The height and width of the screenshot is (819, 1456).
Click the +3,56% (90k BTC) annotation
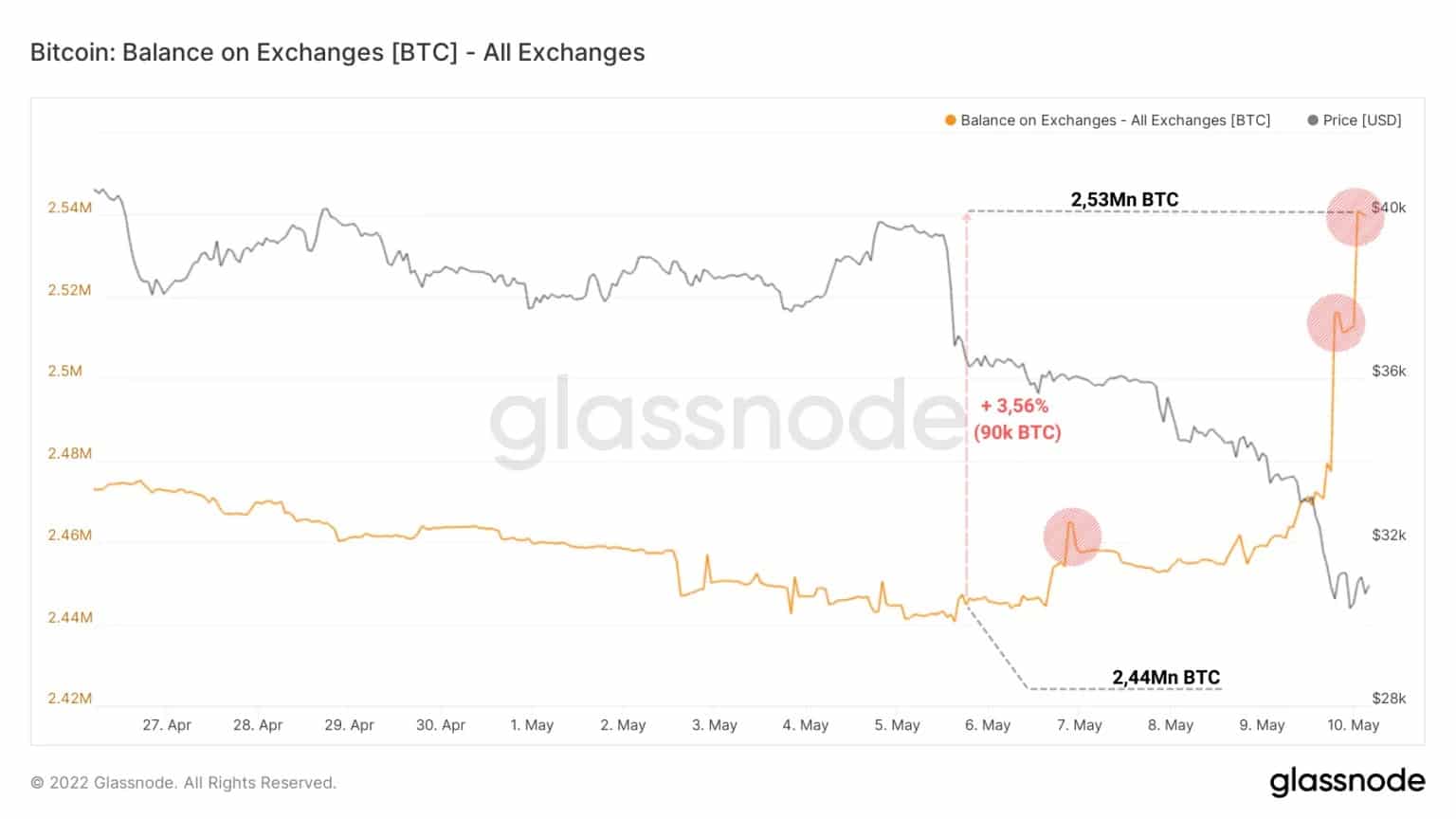pyautogui.click(x=1016, y=419)
